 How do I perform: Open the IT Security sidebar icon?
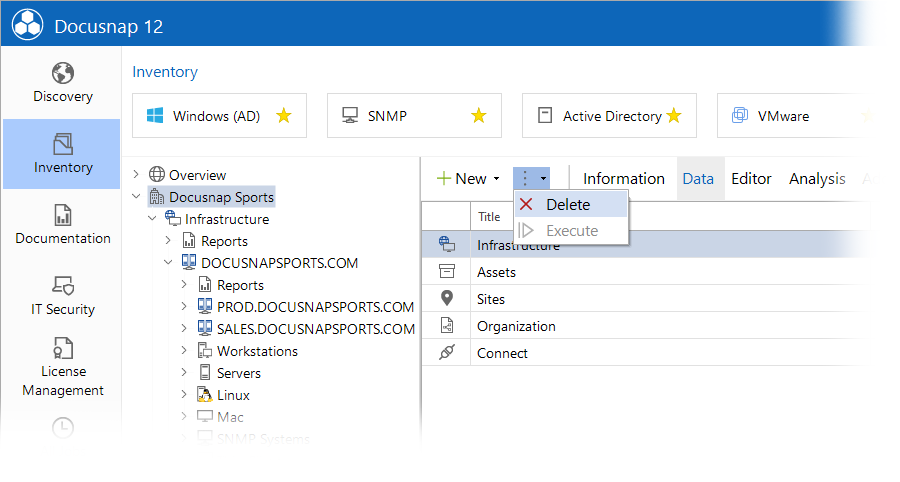click(63, 285)
